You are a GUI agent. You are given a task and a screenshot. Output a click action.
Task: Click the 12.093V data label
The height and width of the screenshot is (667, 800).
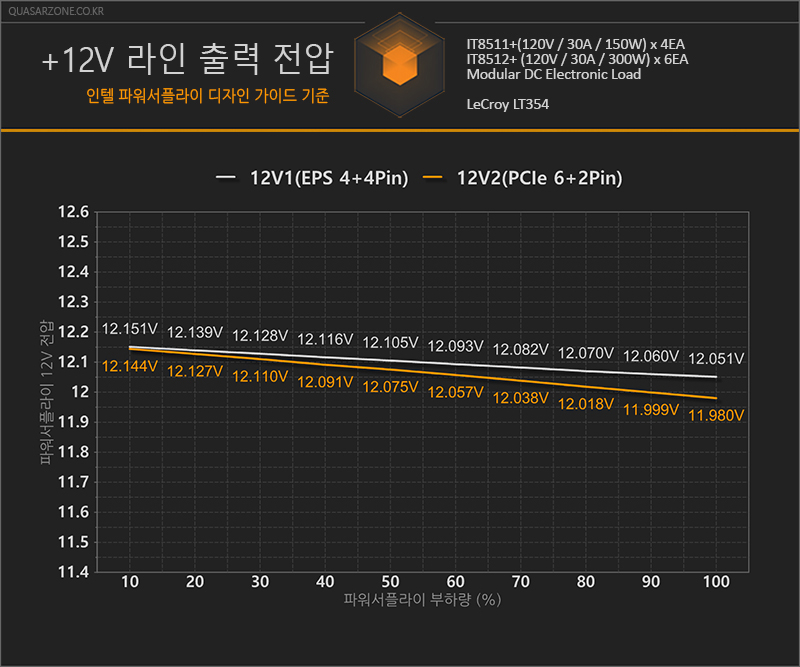(x=456, y=347)
